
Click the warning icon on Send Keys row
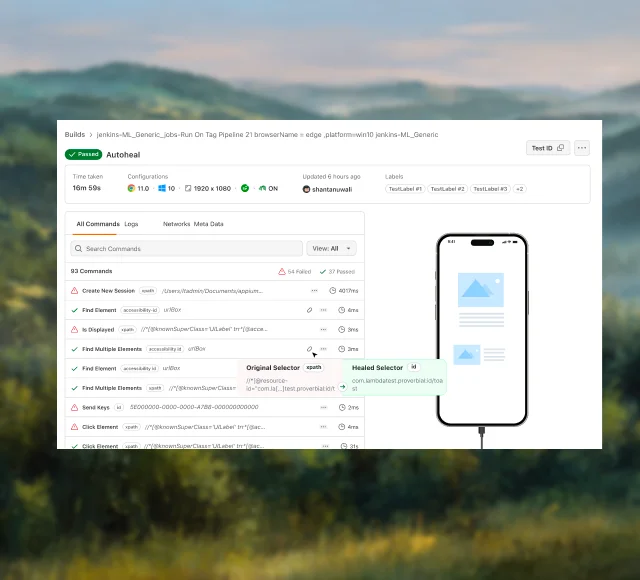(74, 407)
